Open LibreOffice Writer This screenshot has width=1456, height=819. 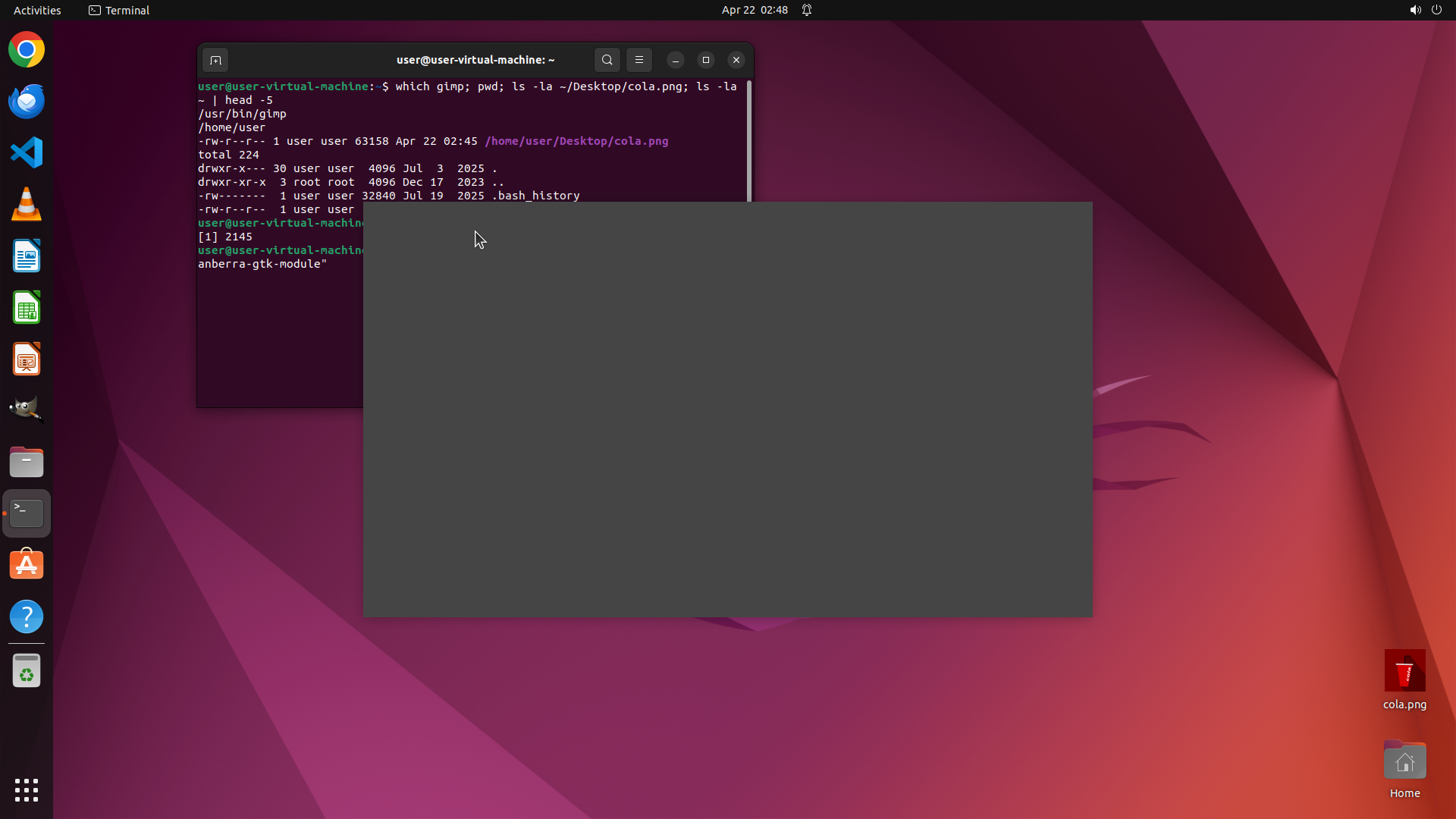tap(27, 256)
